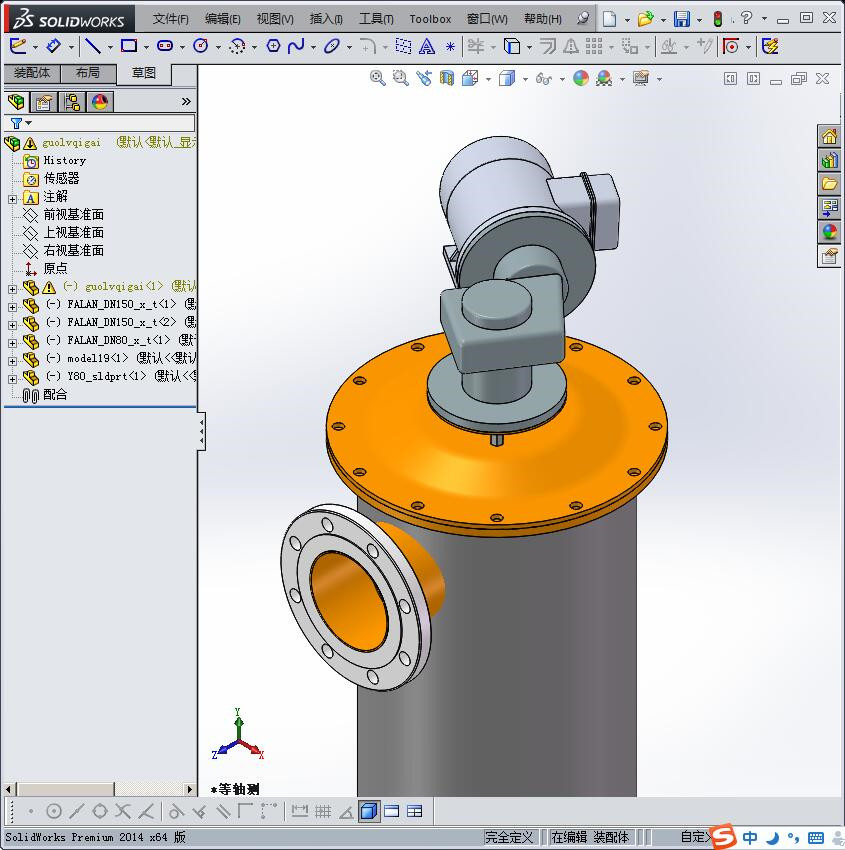845x850 pixels.
Task: Toggle the 3D shaded view button
Action: point(369,812)
